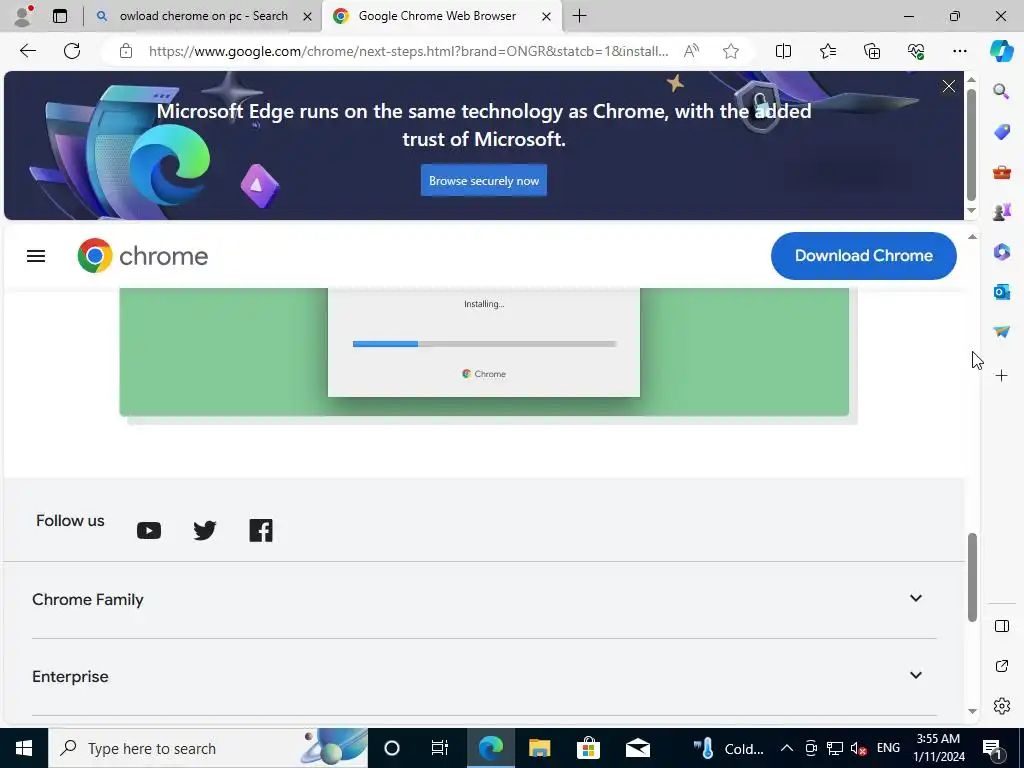Open File Explorer from the taskbar

(539, 748)
